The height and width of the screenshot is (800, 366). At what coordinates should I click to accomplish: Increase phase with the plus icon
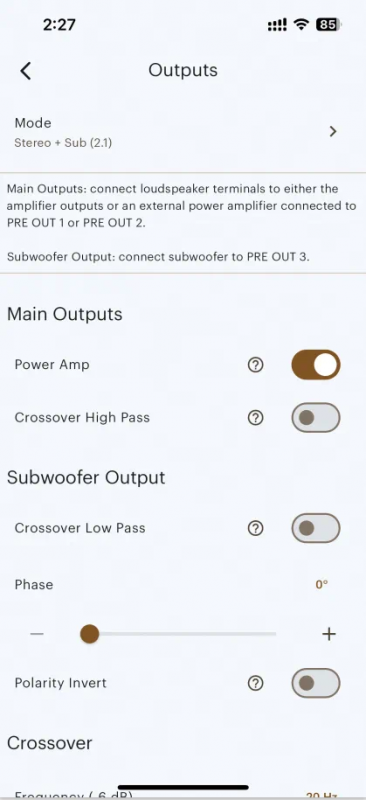(x=329, y=634)
